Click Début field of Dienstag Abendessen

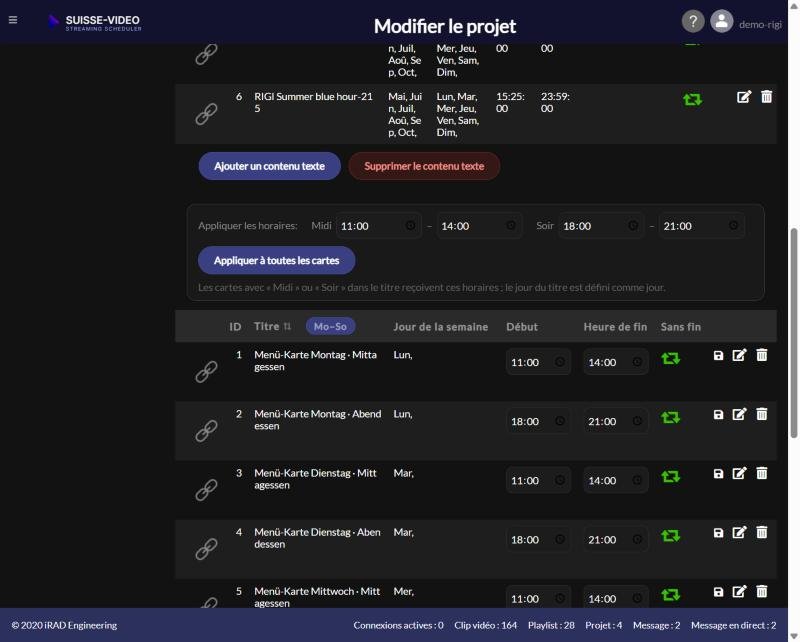click(x=538, y=539)
